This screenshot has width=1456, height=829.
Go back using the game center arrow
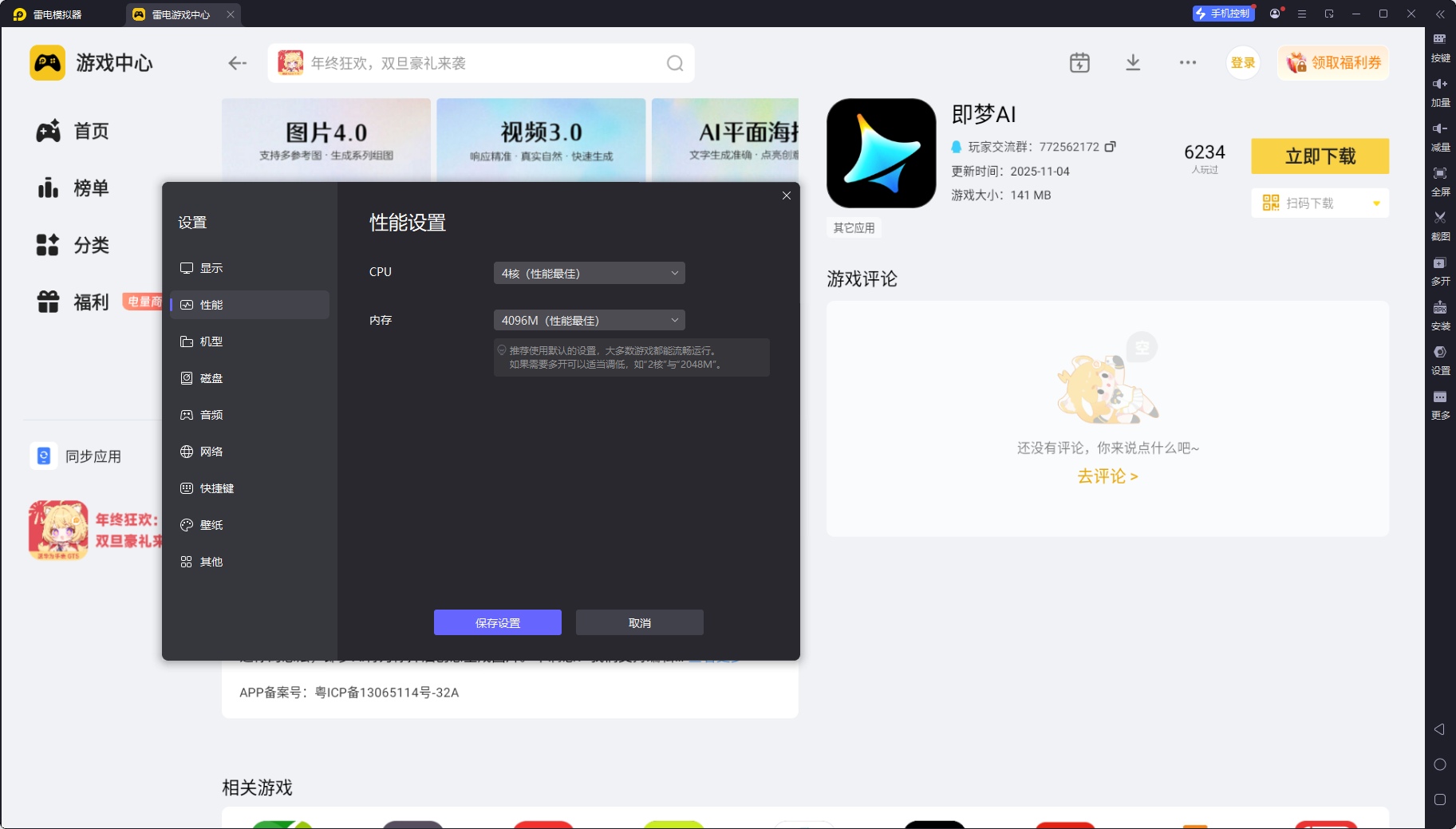point(237,63)
